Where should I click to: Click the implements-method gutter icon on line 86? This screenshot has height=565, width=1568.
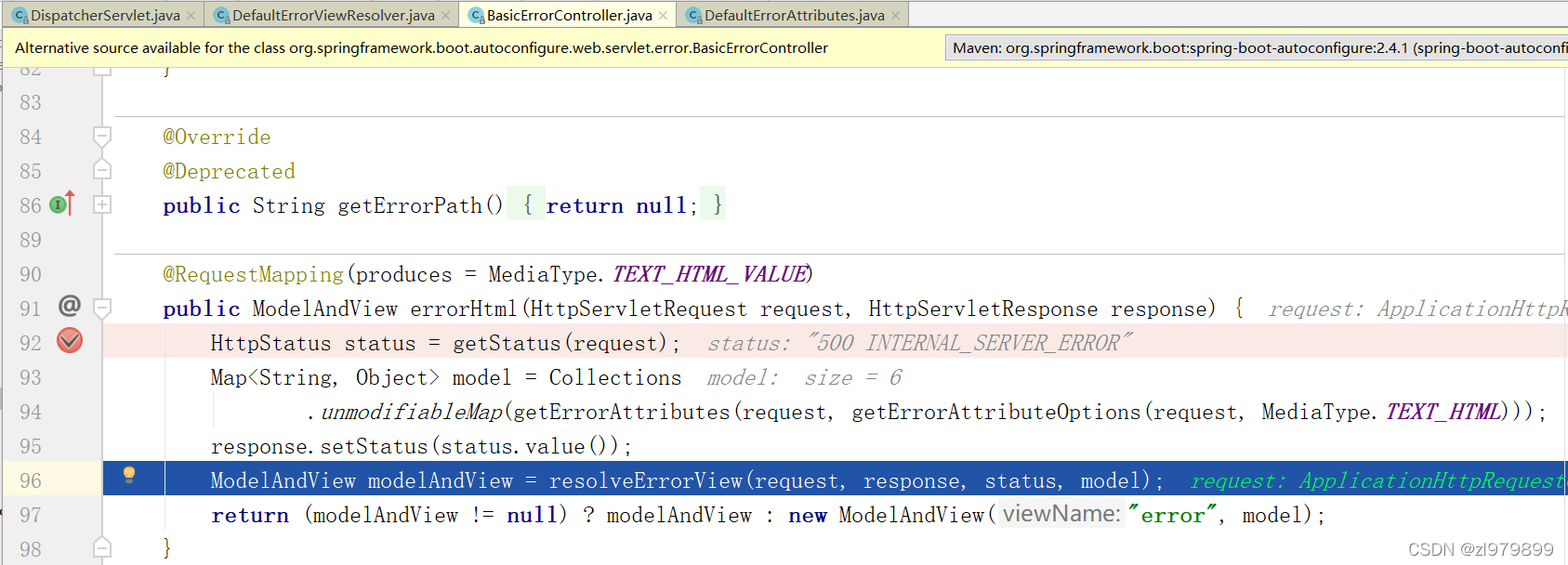[61, 204]
